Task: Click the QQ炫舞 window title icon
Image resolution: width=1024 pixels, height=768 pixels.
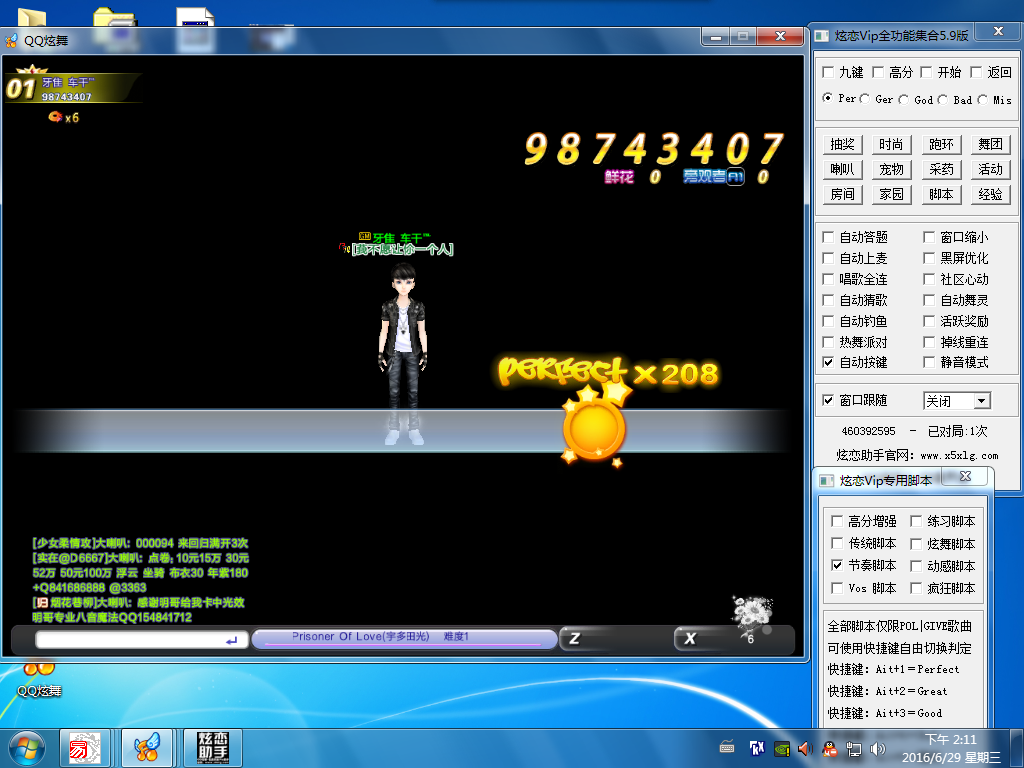Action: (12, 41)
